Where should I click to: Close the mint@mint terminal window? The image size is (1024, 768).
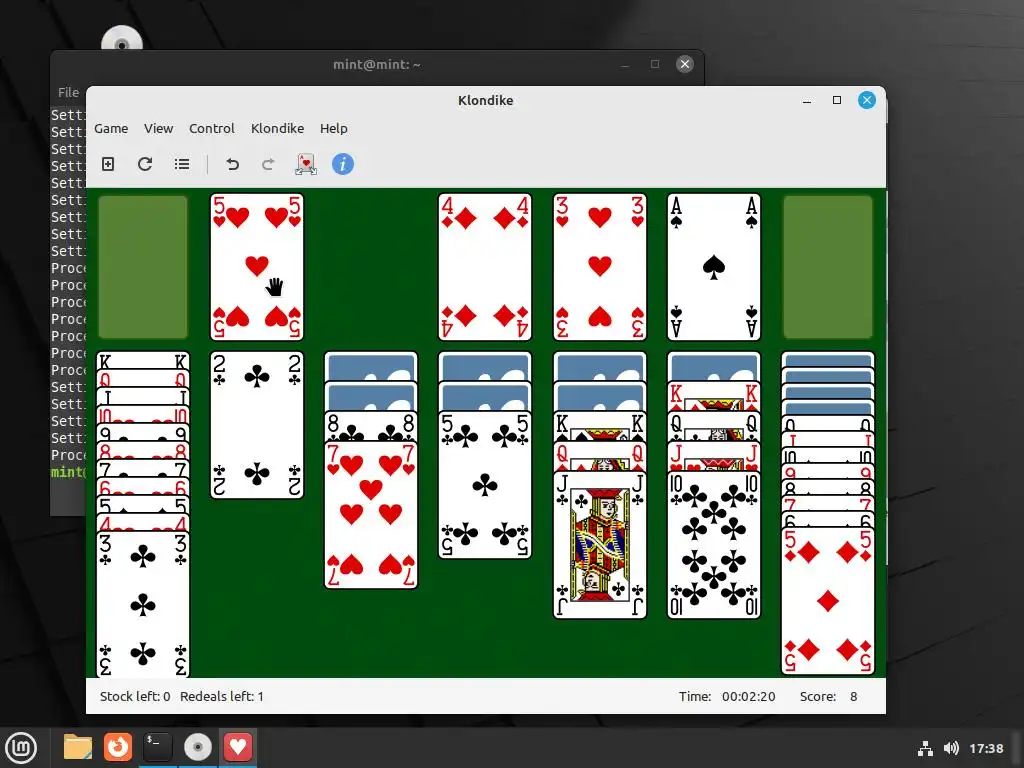684,64
